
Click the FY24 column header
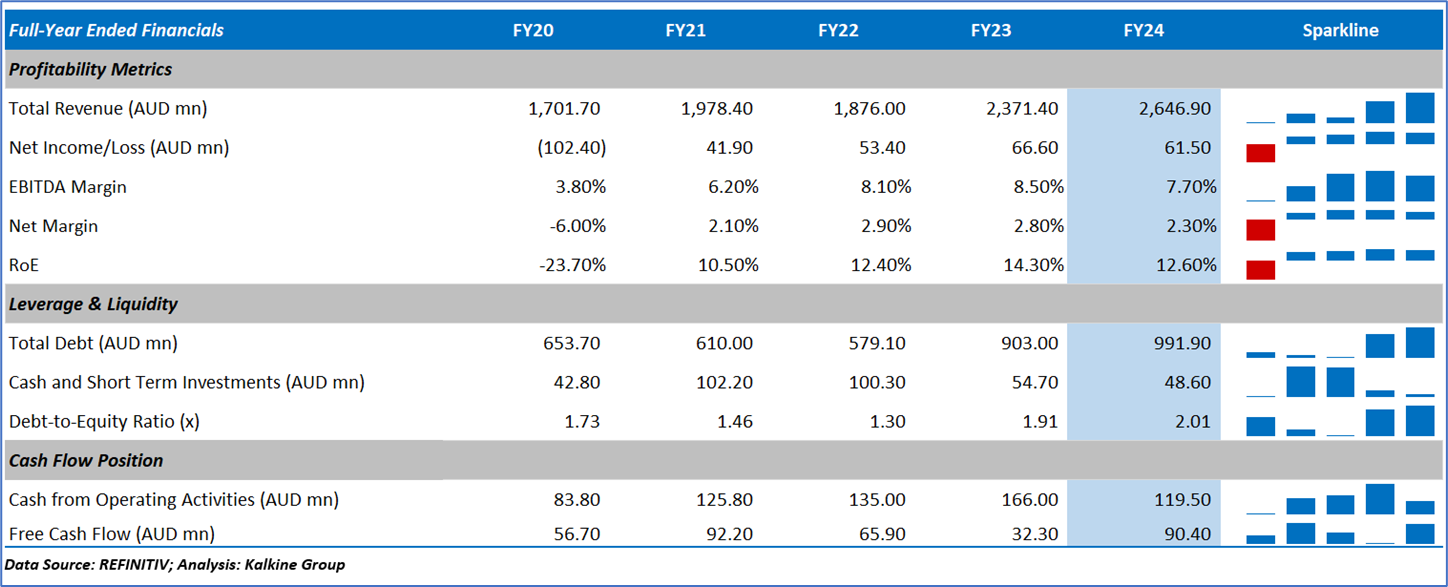[1143, 30]
